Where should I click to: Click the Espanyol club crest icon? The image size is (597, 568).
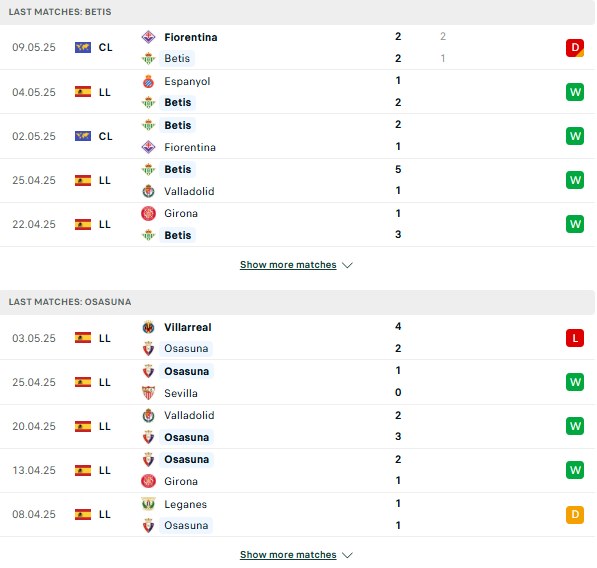(148, 81)
